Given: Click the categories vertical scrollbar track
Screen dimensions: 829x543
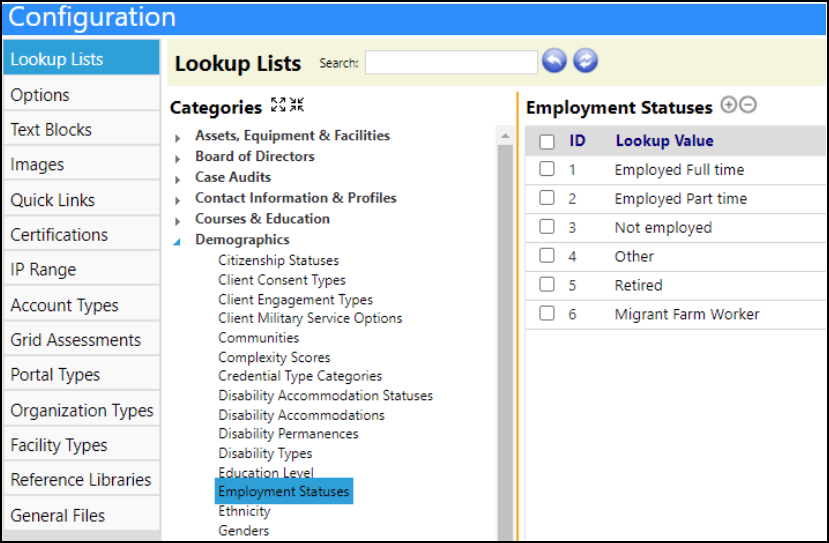Looking at the screenshot, I should 505,343.
